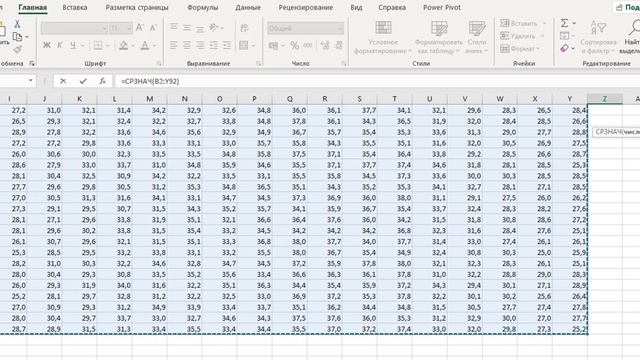Merge and center cells icon
The image size is (640, 360).
tap(244, 45)
